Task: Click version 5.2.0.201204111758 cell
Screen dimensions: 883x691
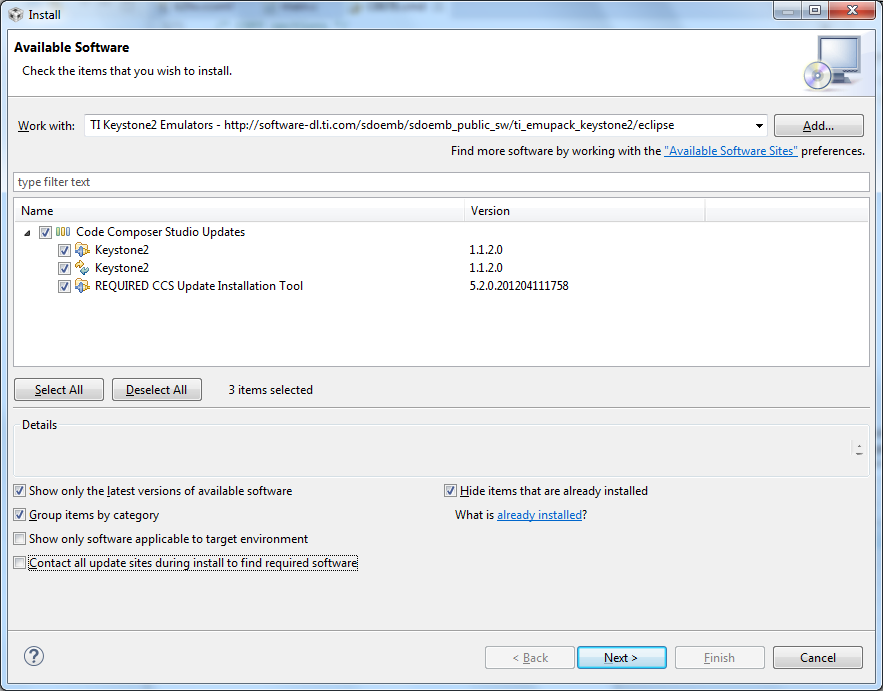Action: pyautogui.click(x=519, y=286)
